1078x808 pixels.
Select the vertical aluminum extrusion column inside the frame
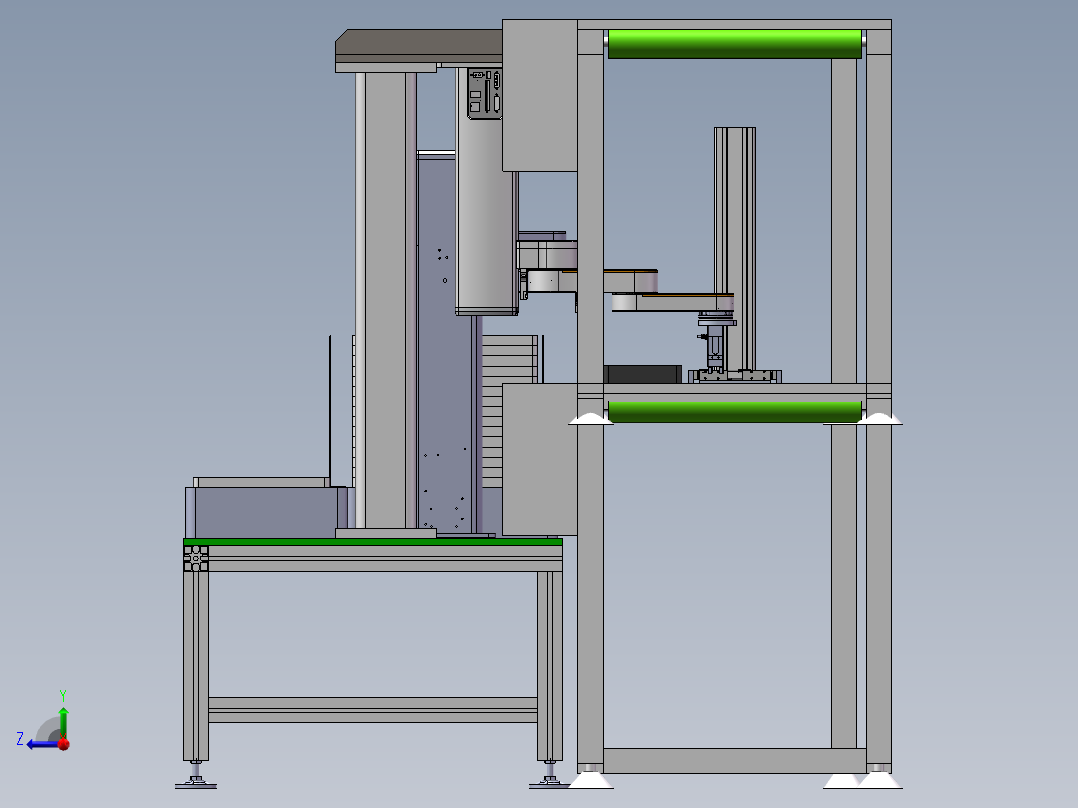pos(735,251)
